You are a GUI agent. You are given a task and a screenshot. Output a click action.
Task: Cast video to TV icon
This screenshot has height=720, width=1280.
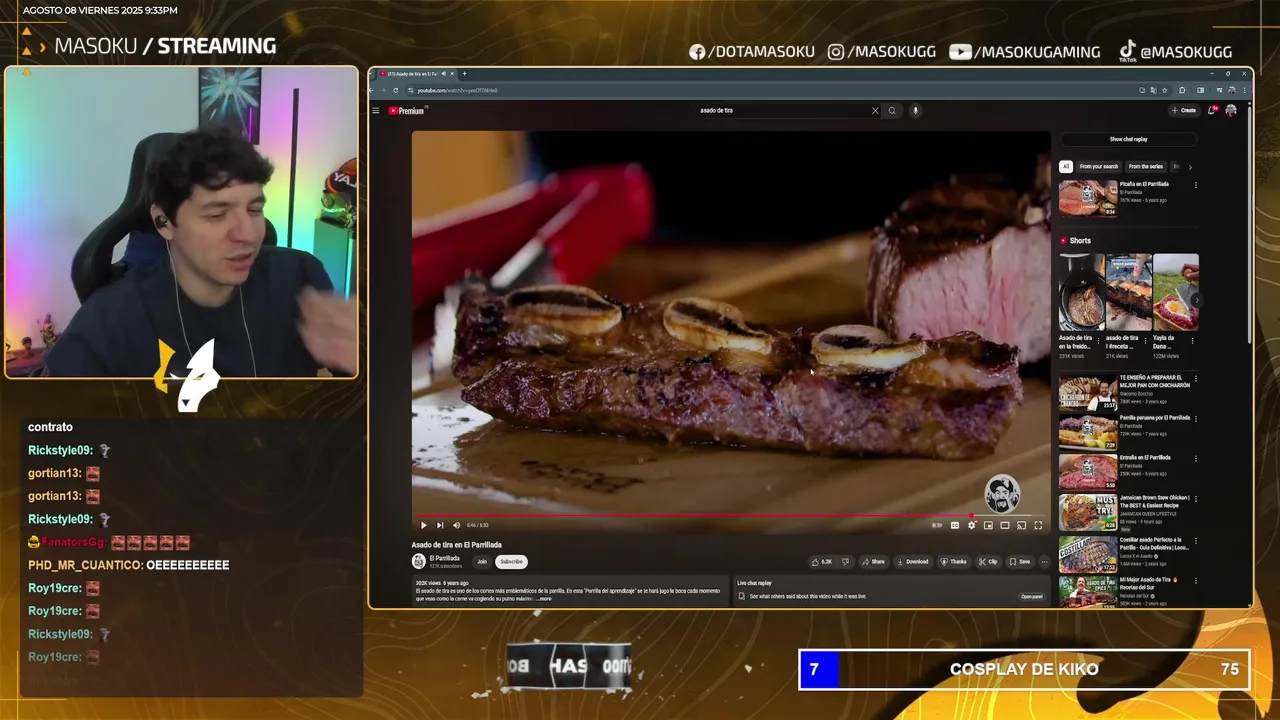point(1021,525)
